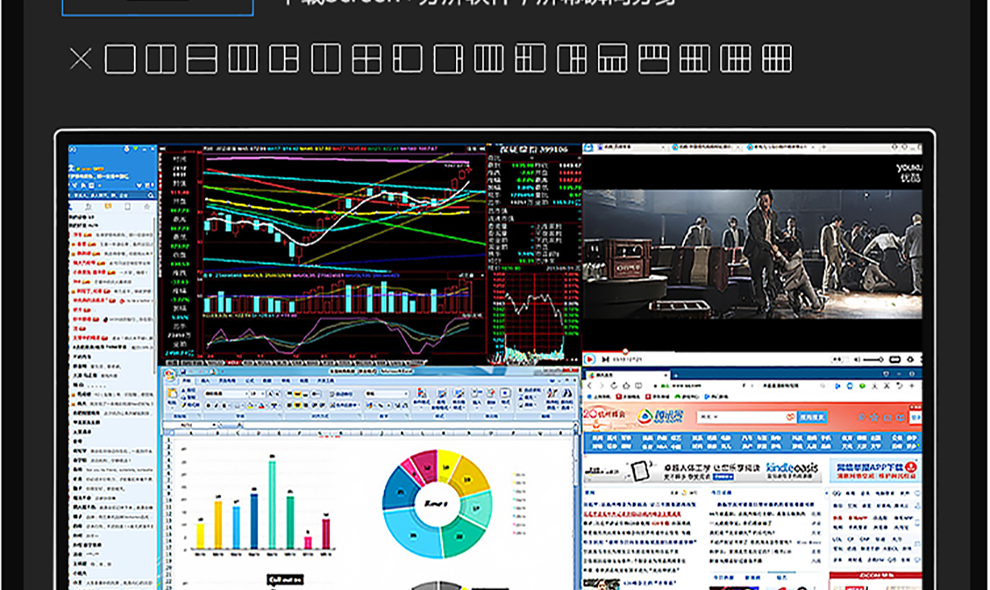Apply the 2x2 four-quadrant grid layout

(367, 59)
